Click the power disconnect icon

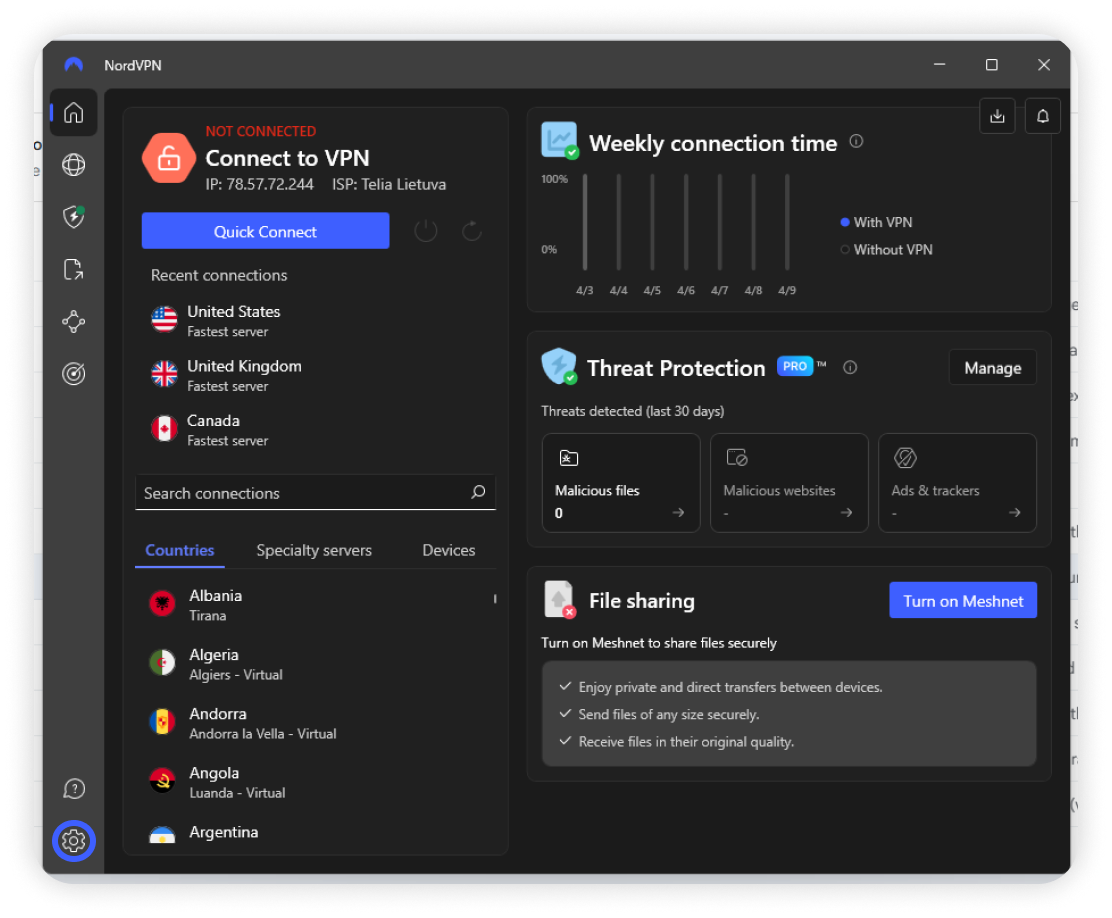[426, 232]
